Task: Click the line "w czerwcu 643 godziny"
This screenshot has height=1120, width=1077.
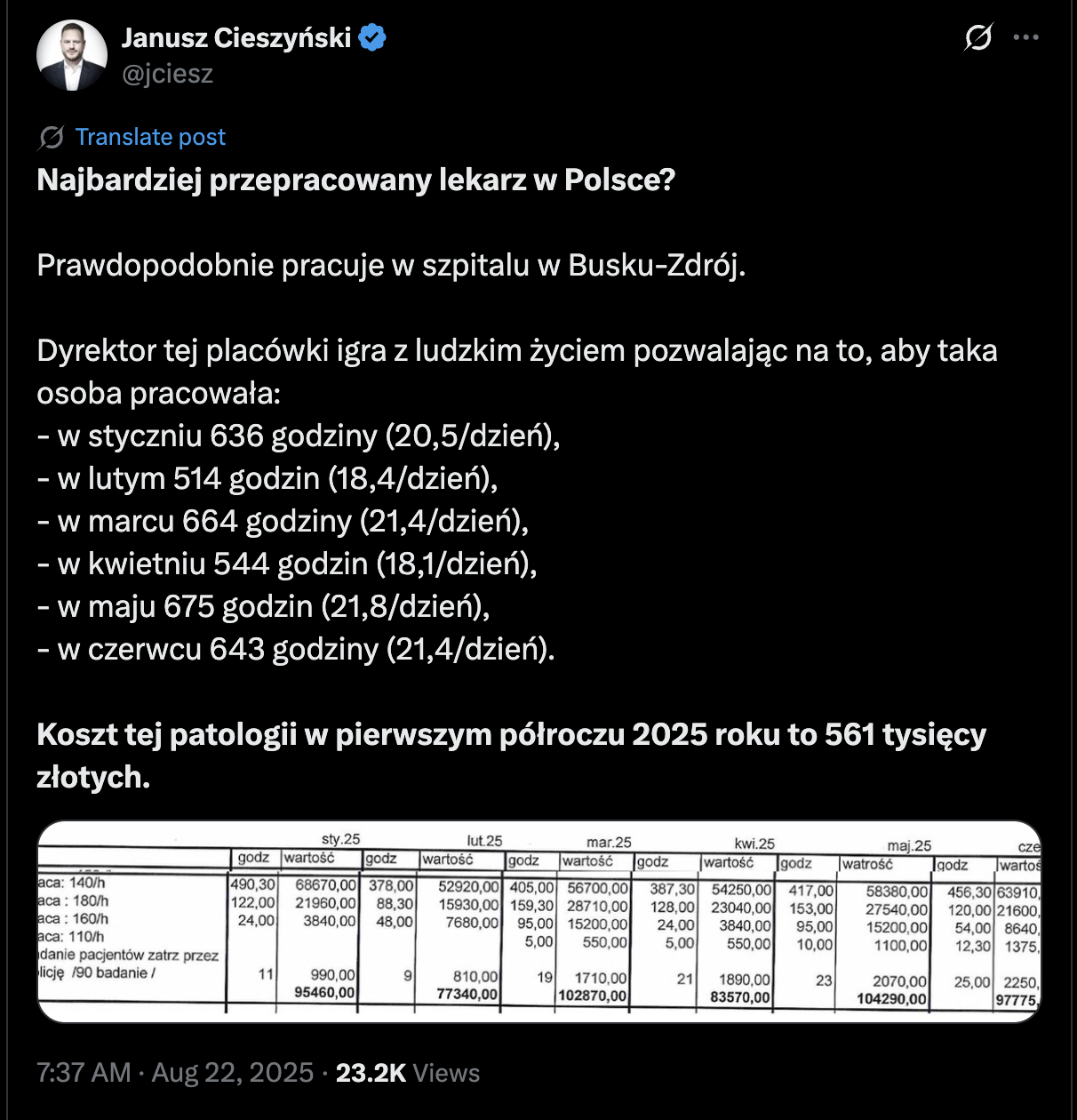Action: (x=296, y=650)
